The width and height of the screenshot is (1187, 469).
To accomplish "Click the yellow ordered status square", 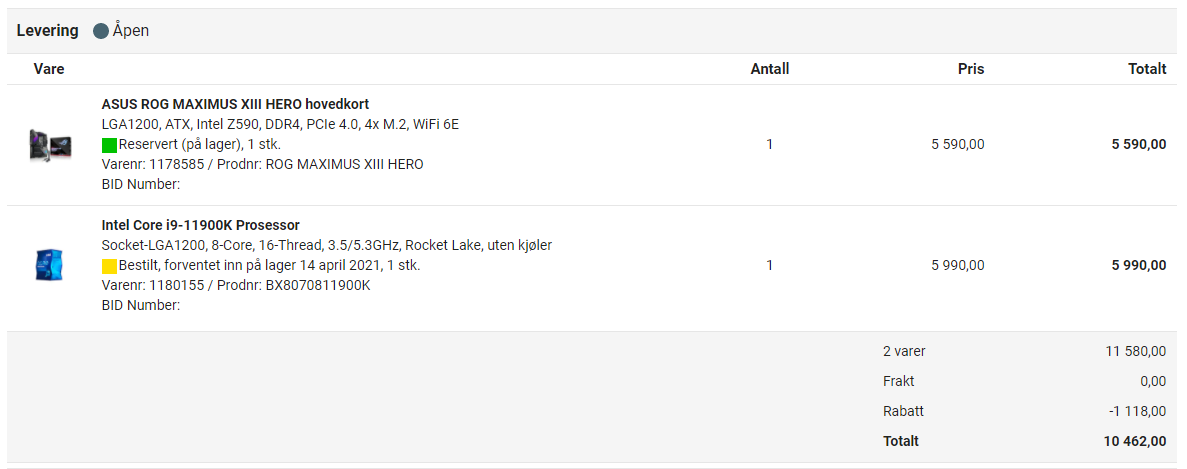I will point(109,266).
